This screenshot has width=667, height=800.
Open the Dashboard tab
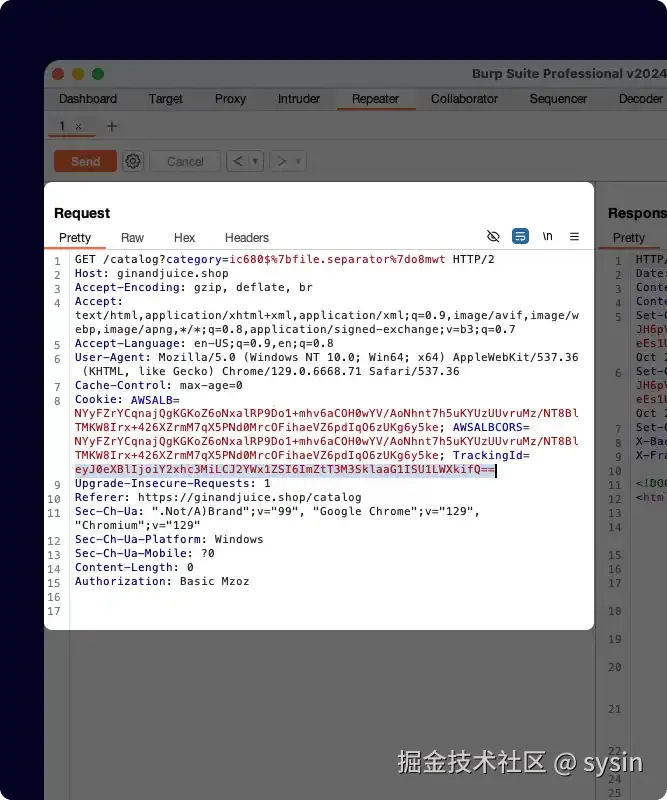[88, 98]
